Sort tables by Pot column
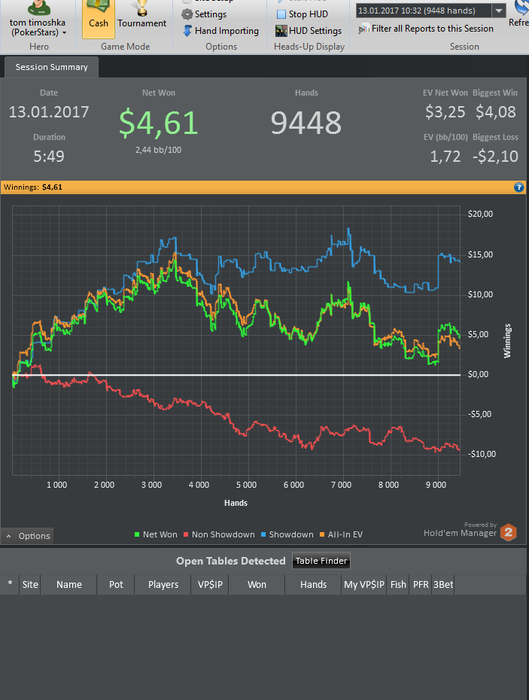529x700 pixels. coord(116,584)
